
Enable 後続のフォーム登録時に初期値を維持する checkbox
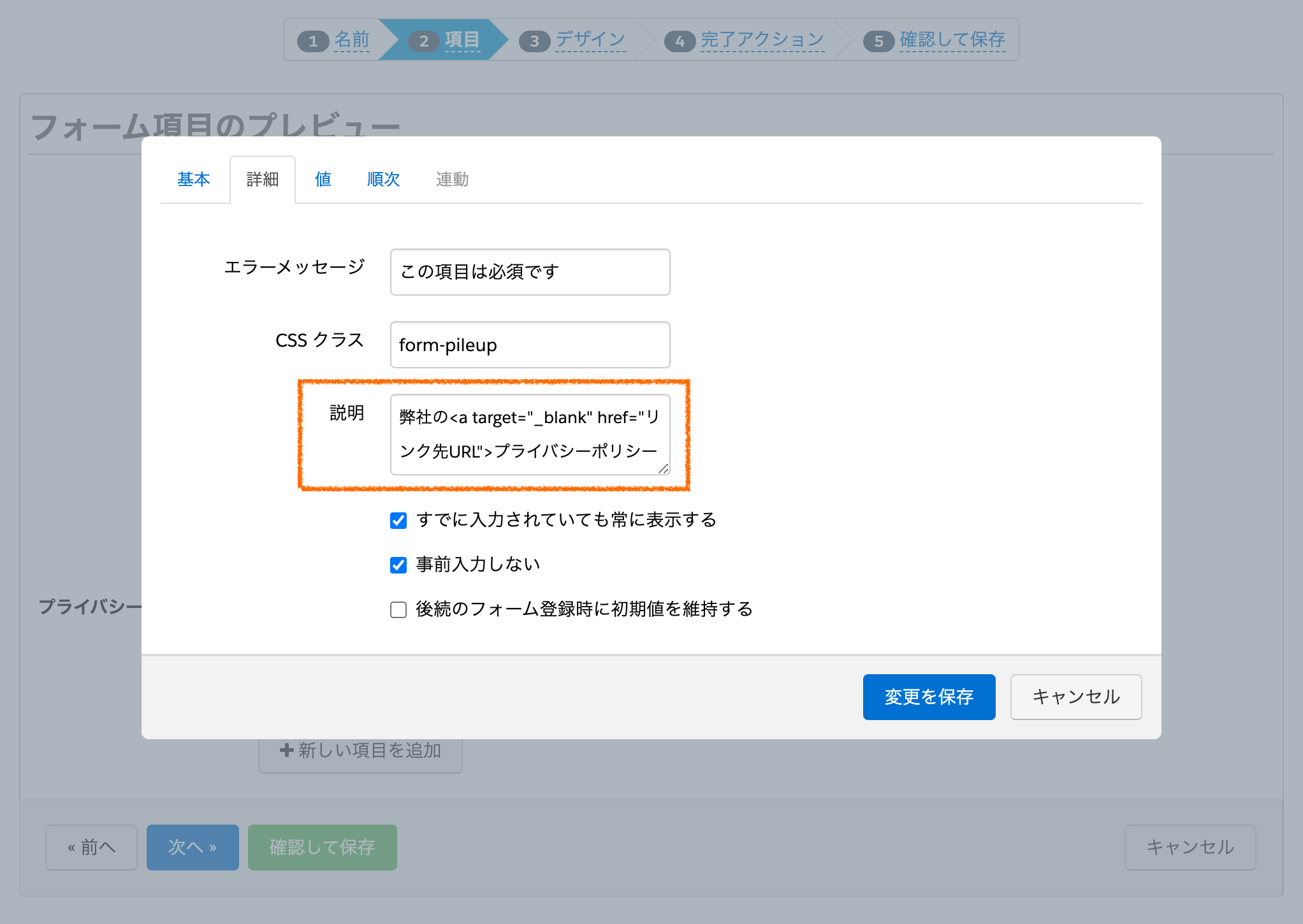click(x=398, y=610)
